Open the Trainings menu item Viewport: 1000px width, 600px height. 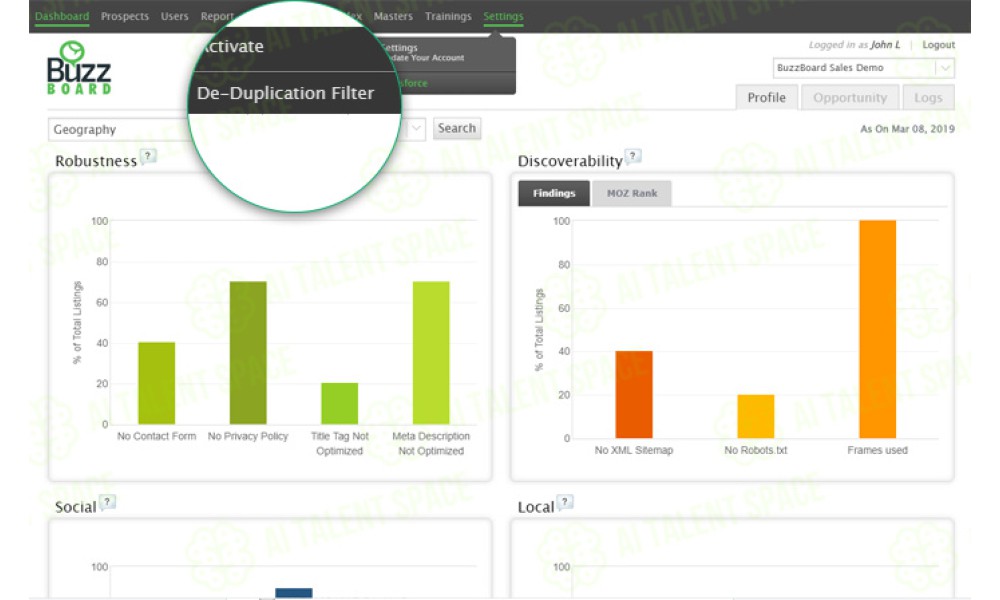pyautogui.click(x=448, y=16)
